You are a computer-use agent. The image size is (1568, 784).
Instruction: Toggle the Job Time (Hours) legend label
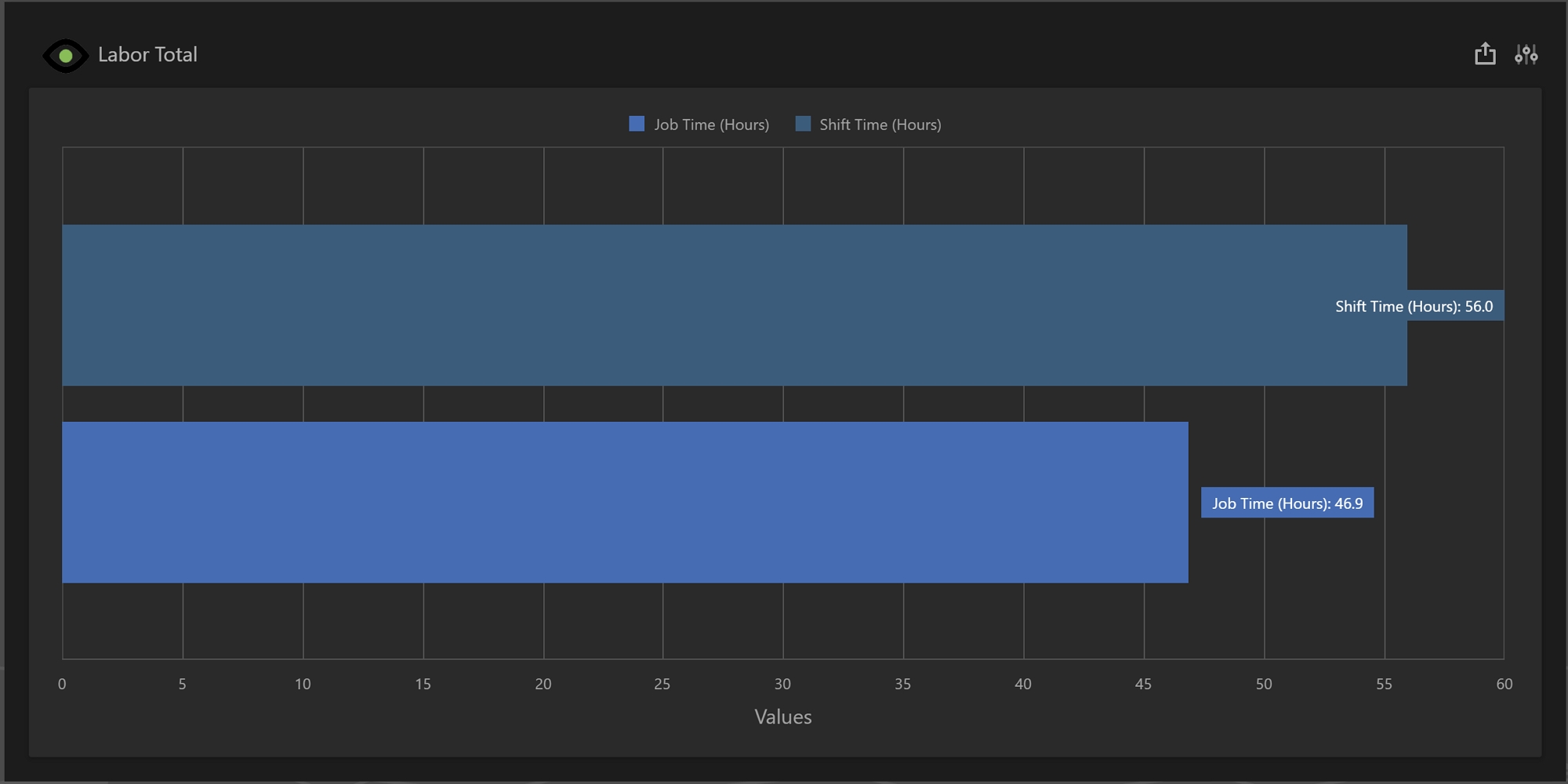[711, 125]
